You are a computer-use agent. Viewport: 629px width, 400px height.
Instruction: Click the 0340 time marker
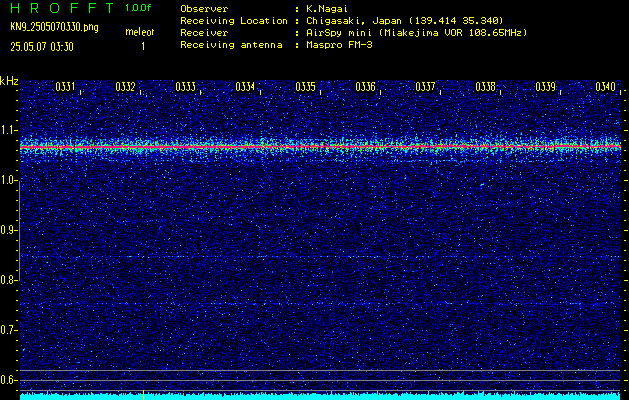click(x=605, y=87)
